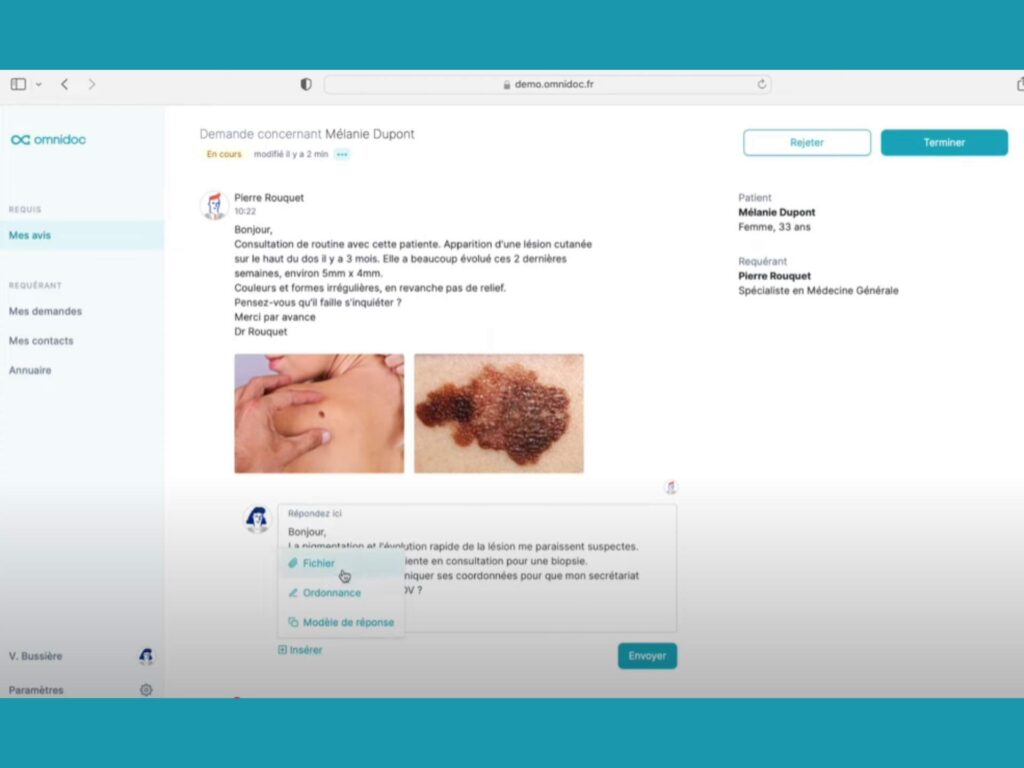Viewport: 1024px width, 768px height.
Task: Open Mes demandes in the sidebar
Action: coord(45,312)
